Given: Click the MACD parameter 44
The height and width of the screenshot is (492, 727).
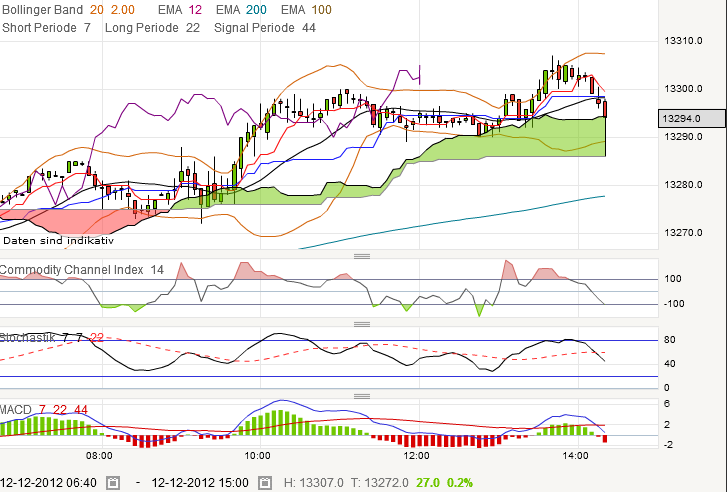Looking at the screenshot, I should pyautogui.click(x=81, y=410).
